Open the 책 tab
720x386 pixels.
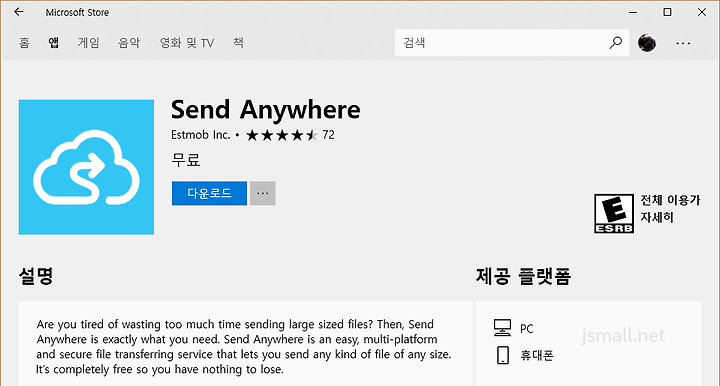tap(238, 43)
